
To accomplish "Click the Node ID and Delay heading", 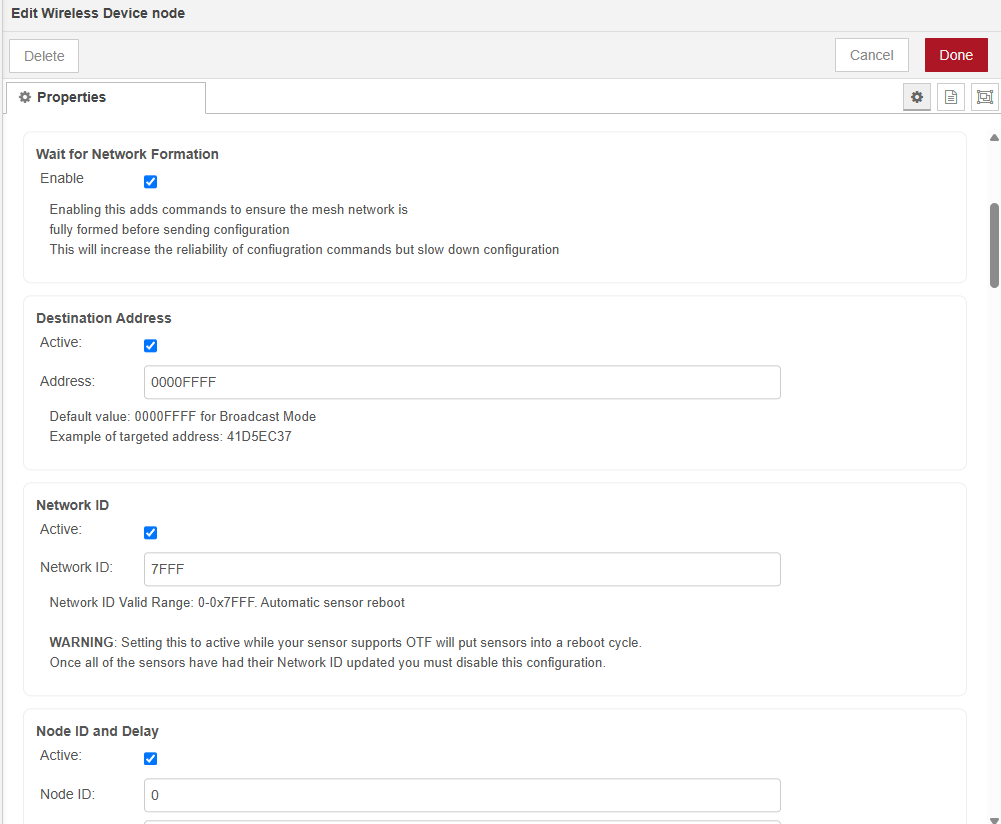I will [x=97, y=731].
